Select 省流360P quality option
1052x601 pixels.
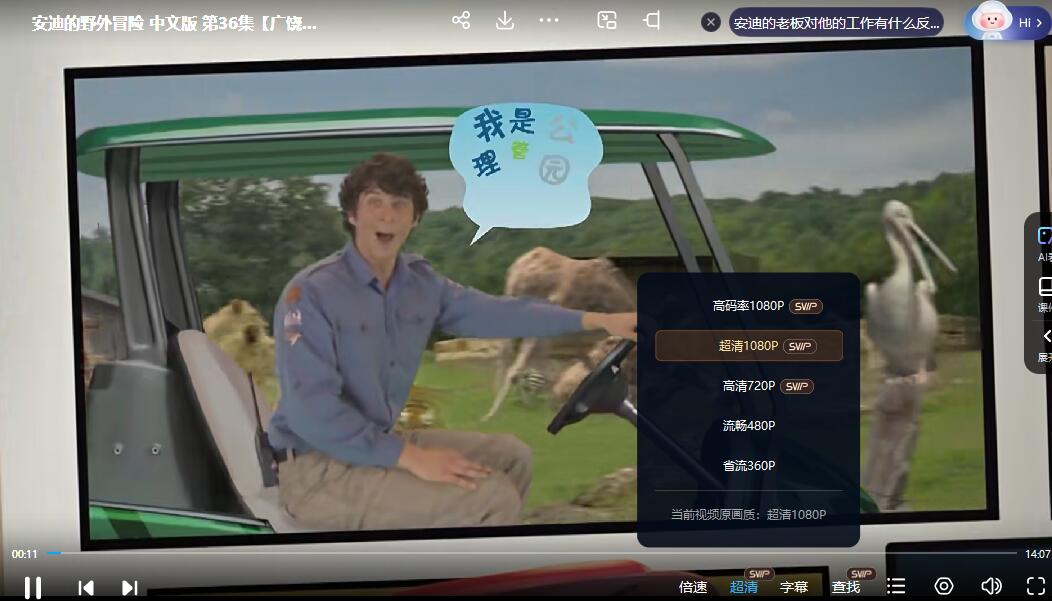click(x=749, y=466)
